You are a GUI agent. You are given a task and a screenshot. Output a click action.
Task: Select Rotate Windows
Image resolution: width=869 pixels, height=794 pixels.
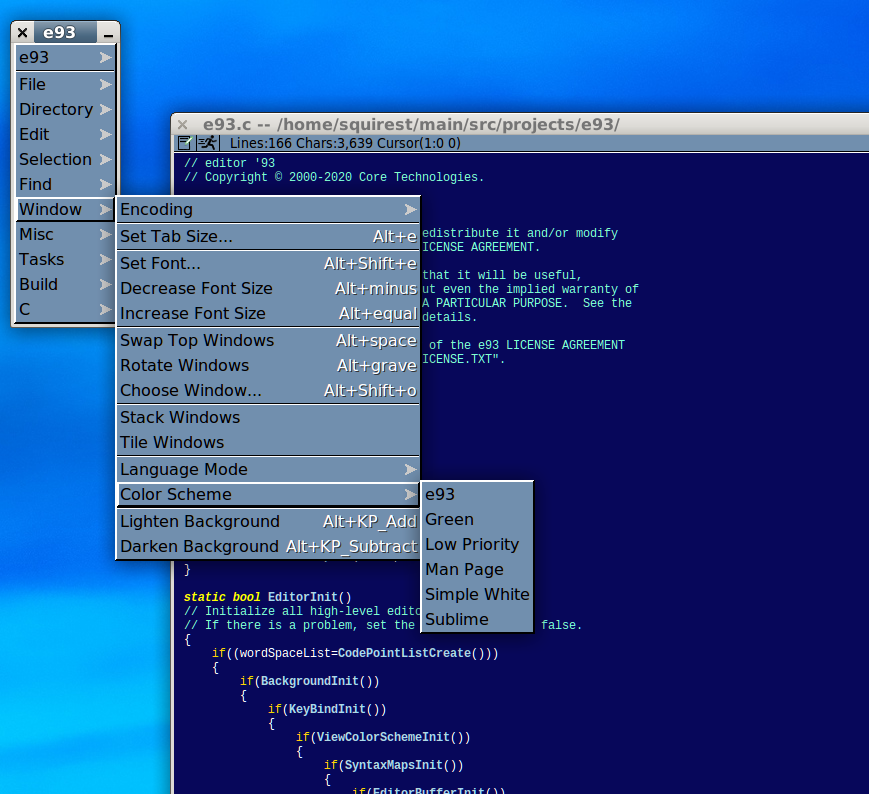click(268, 365)
